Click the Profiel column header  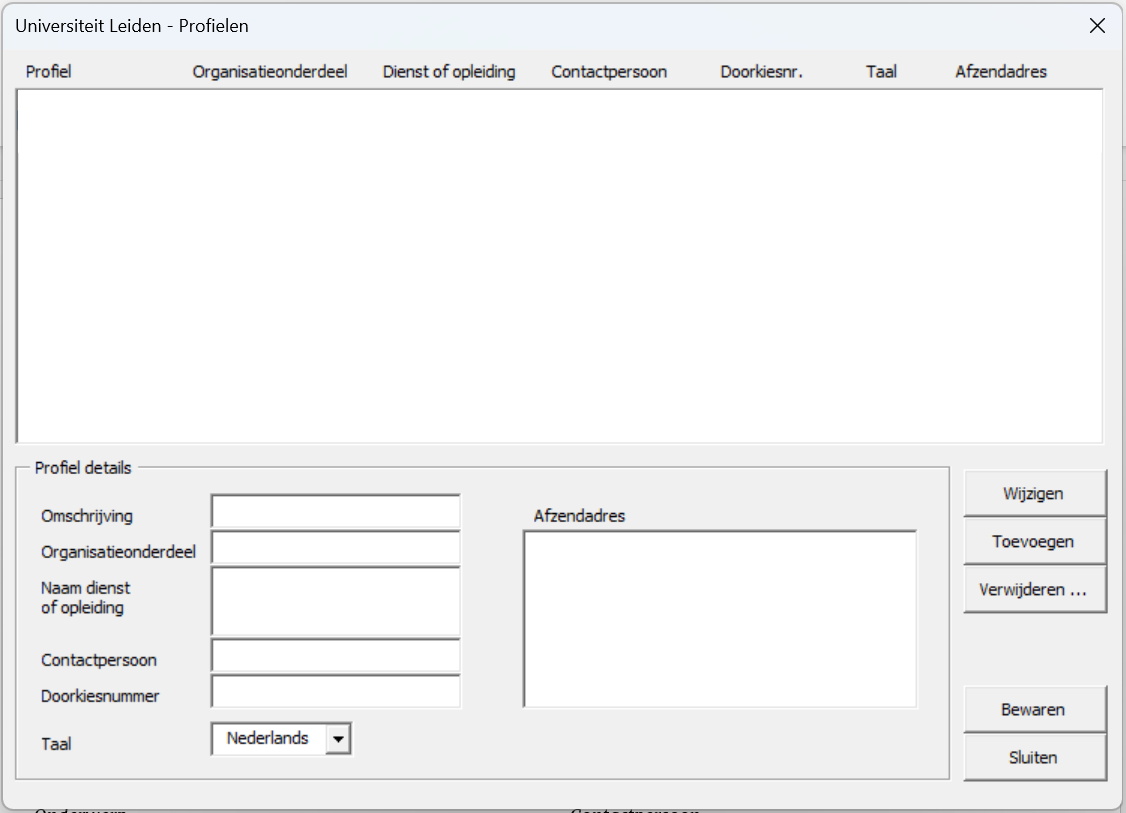tap(49, 72)
